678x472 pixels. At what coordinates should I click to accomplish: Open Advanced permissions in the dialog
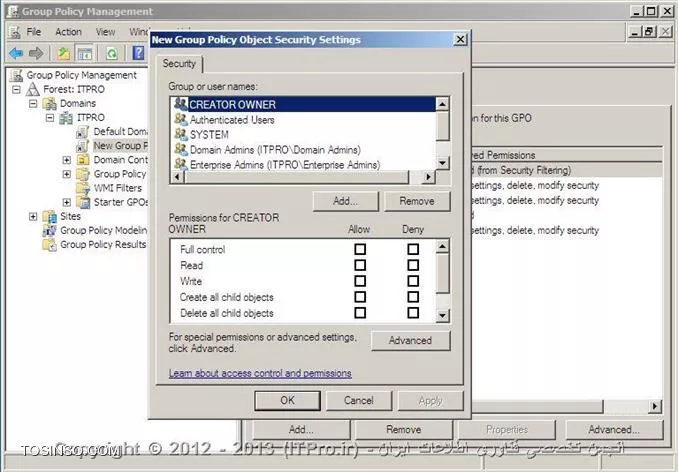pyautogui.click(x=410, y=341)
